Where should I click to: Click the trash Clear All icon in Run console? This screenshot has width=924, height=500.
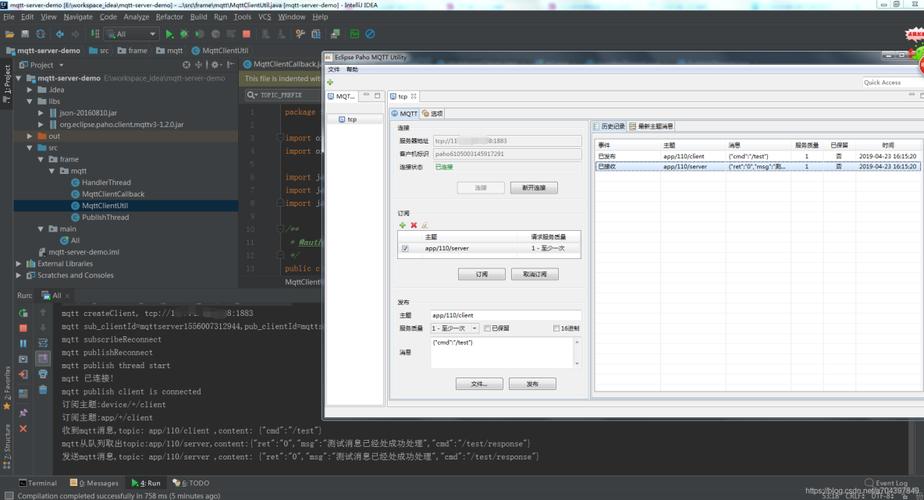pos(43,390)
